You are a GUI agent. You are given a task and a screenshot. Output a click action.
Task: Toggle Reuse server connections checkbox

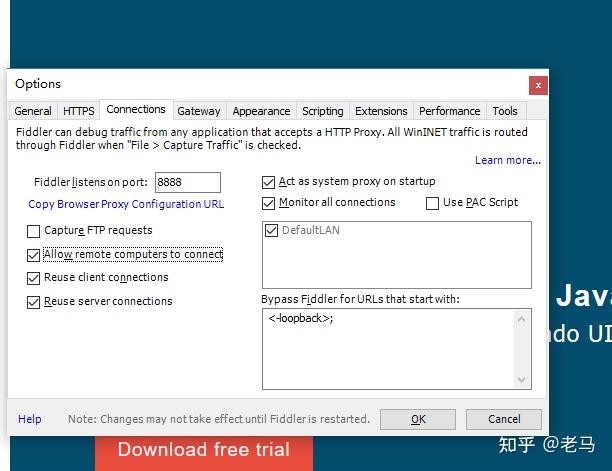tap(34, 302)
